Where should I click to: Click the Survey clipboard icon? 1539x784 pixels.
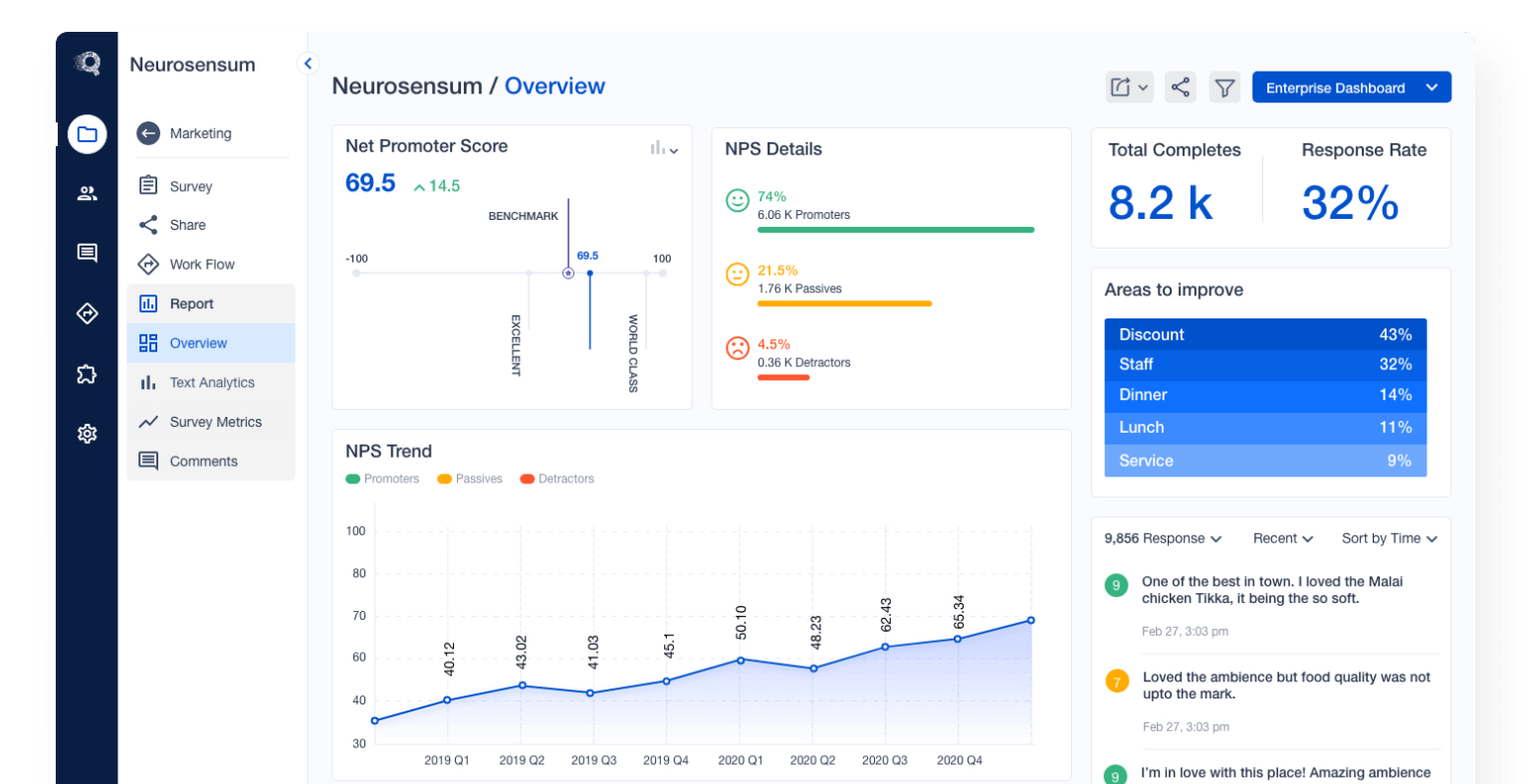[148, 185]
